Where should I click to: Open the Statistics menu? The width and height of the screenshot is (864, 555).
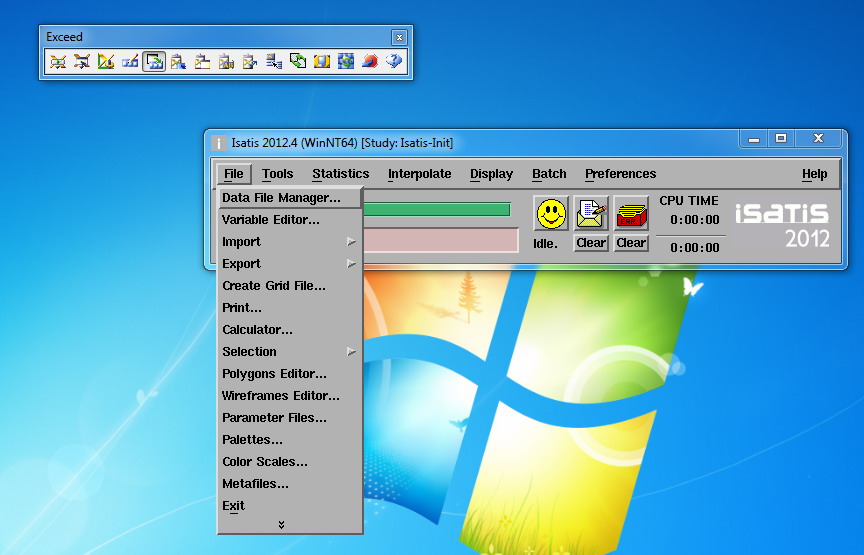point(341,174)
